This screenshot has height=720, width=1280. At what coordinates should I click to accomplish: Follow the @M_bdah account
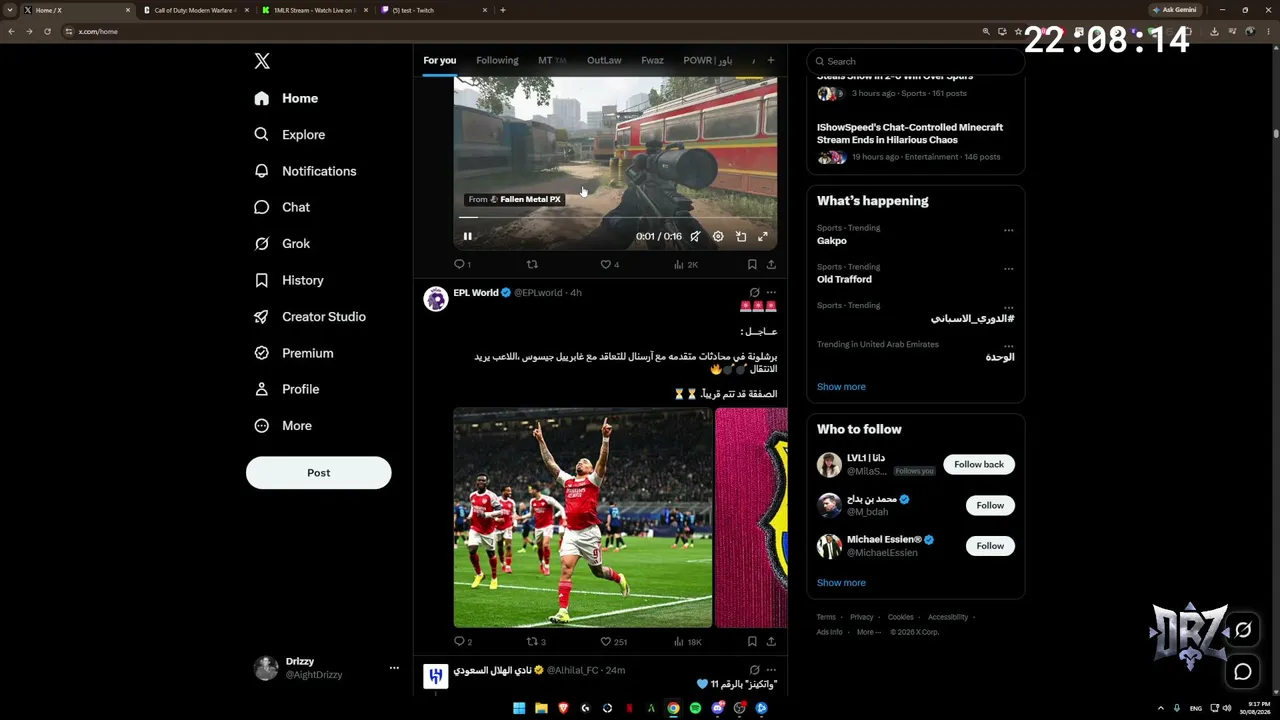990,505
